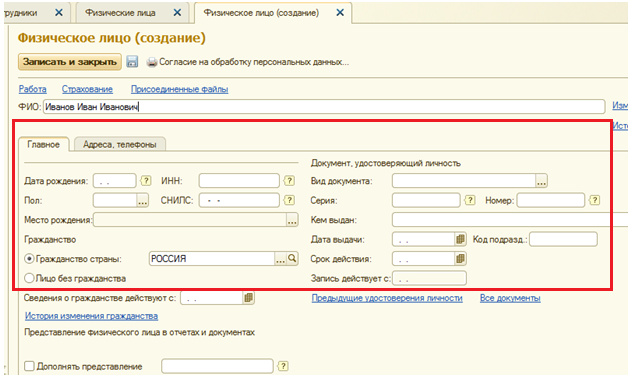632x379 pixels.
Task: Open calendar for Сведения о гражданстве действуют с
Action: 248,298
